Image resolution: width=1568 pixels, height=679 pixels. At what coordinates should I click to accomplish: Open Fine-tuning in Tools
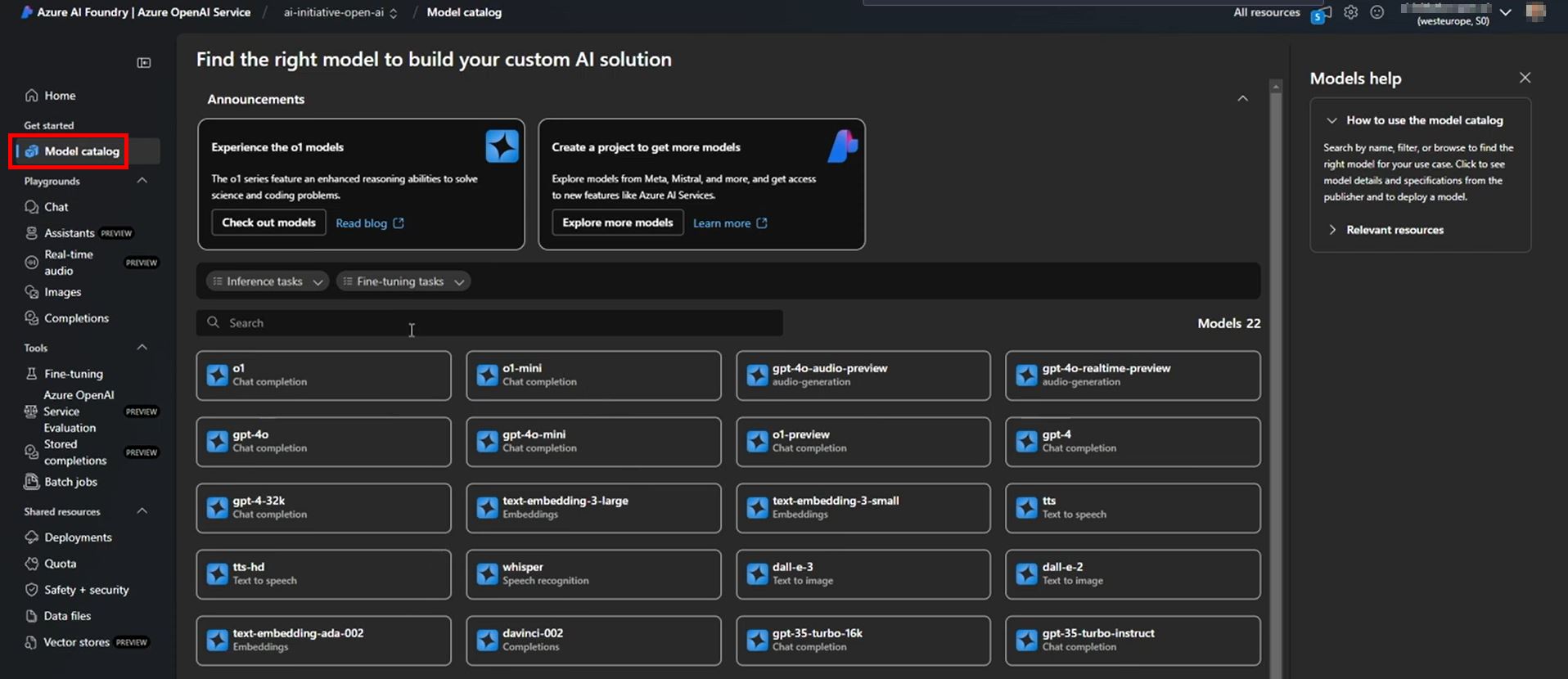(74, 374)
